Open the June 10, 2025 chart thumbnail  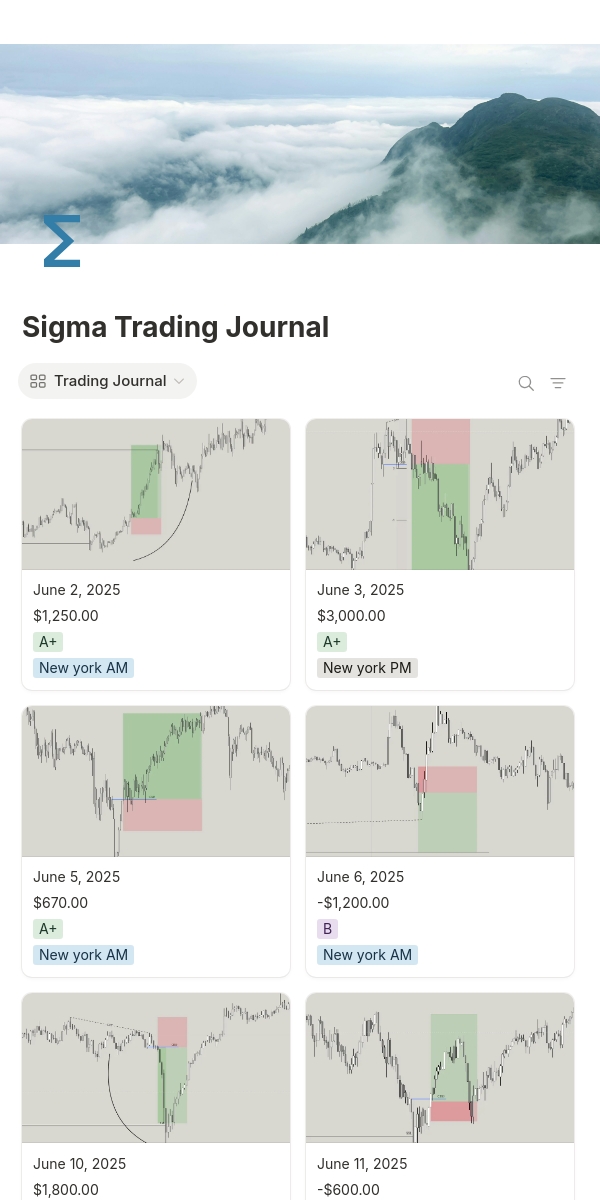click(x=156, y=1068)
